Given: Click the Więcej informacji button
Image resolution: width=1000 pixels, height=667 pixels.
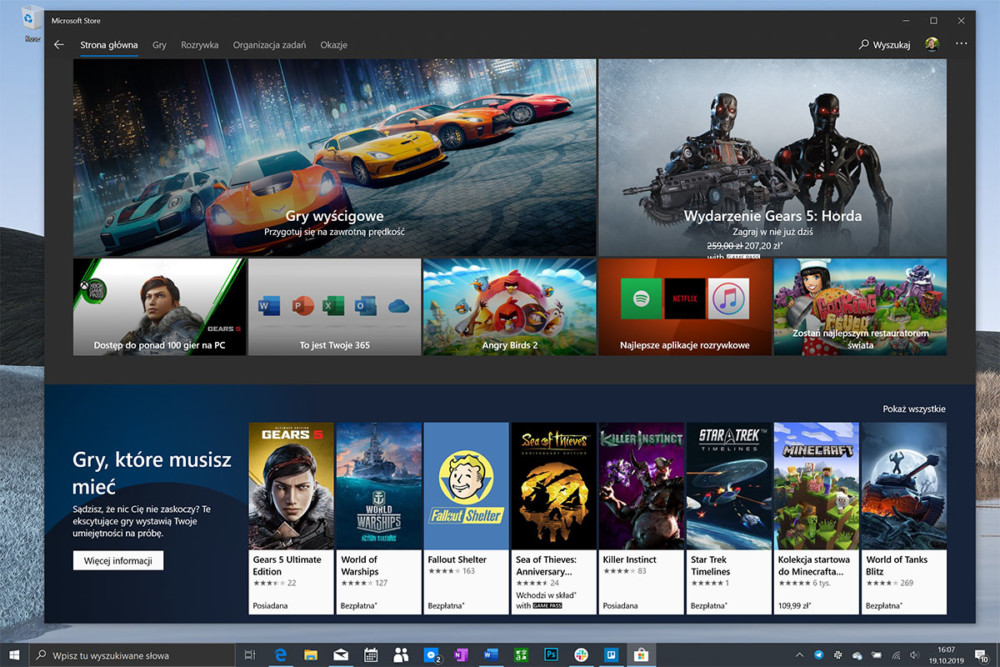Looking at the screenshot, I should point(118,561).
